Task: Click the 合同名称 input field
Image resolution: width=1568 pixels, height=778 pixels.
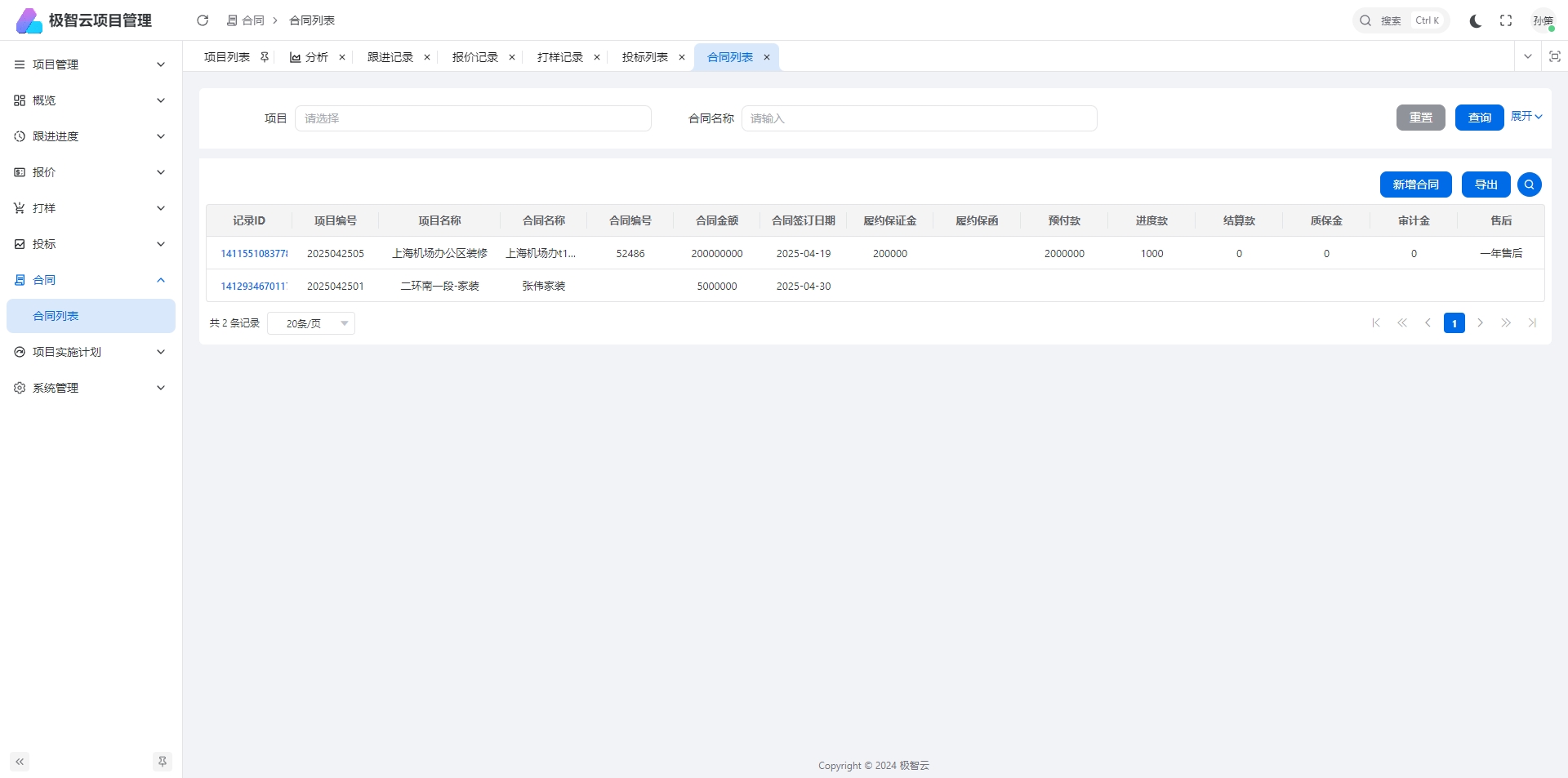Action: point(919,118)
